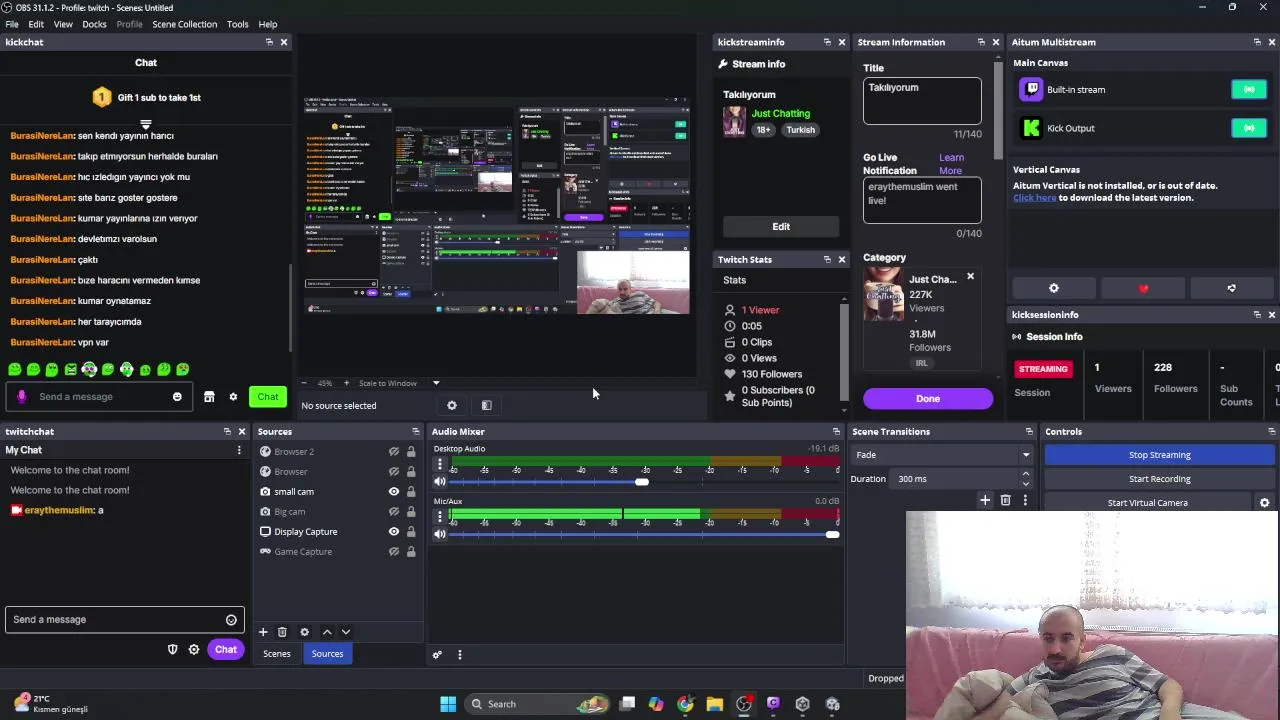Follow 'Click here' Aitum Vertical download link
This screenshot has width=1280, height=720.
tap(1034, 198)
